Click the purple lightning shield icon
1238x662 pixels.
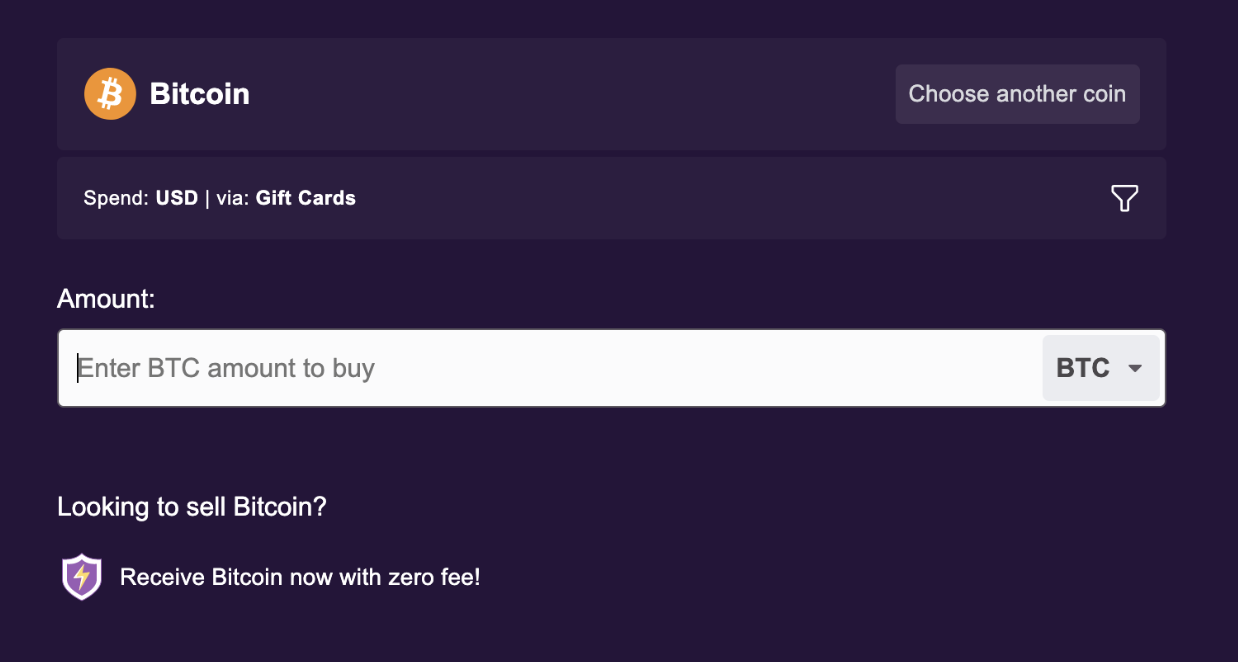[82, 577]
